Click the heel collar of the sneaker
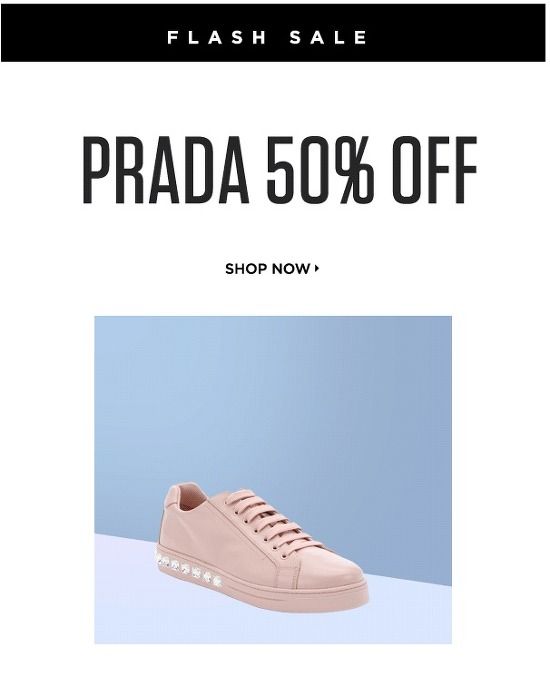 click(183, 496)
